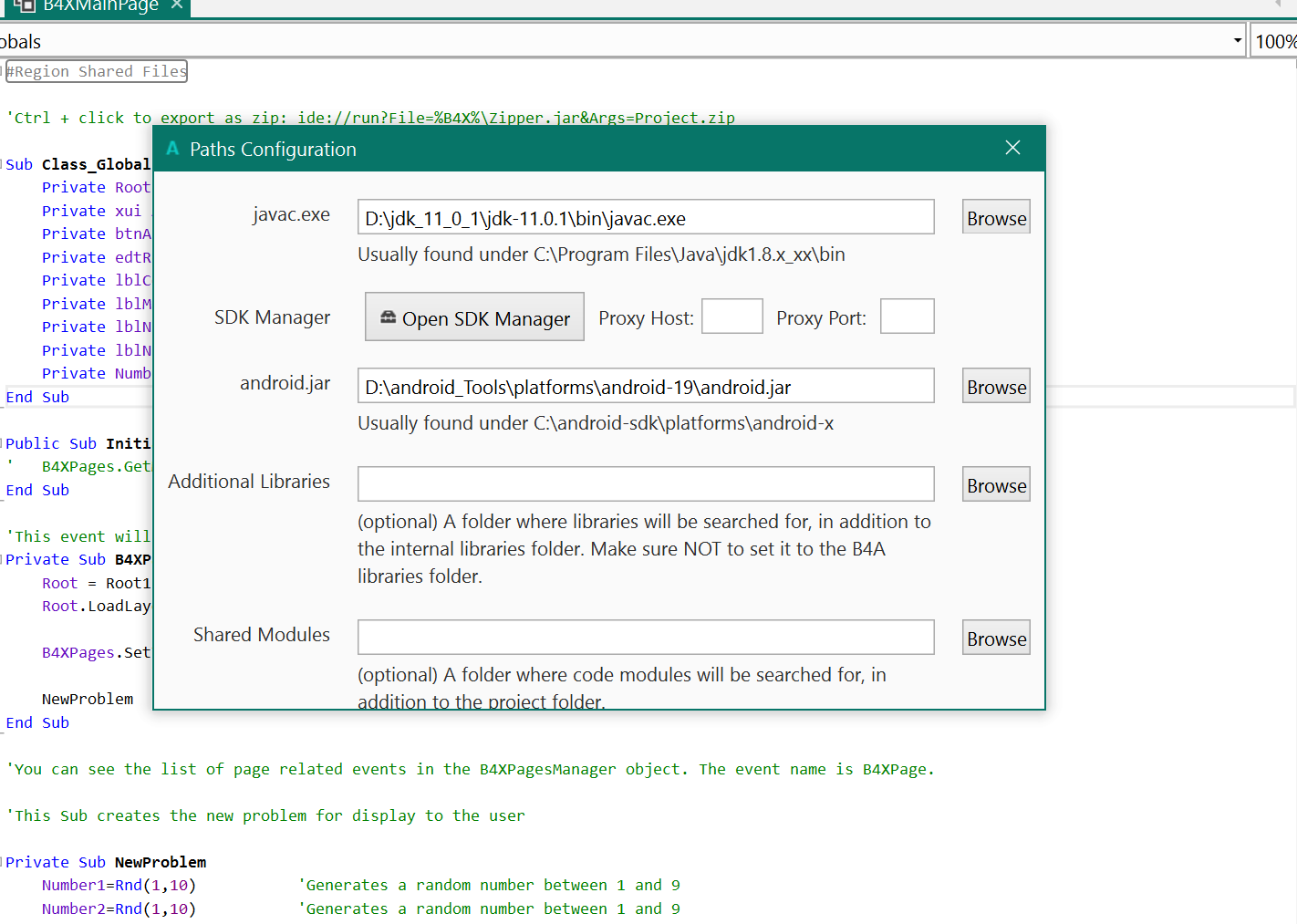Close the B4XMainPage tab

(x=177, y=5)
